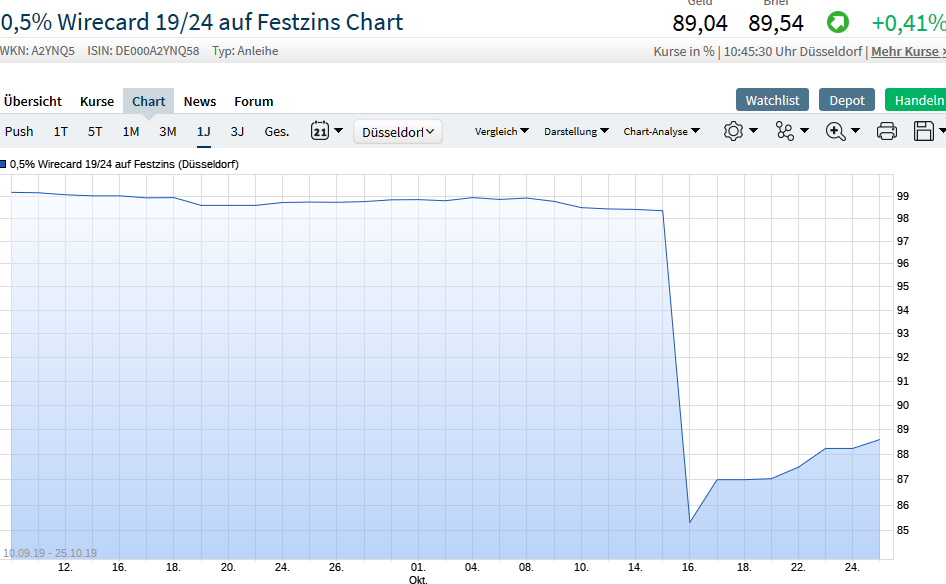Image resolution: width=946 pixels, height=584 pixels.
Task: Expand zoom dropdown arrow
Action: pyautogui.click(x=856, y=131)
